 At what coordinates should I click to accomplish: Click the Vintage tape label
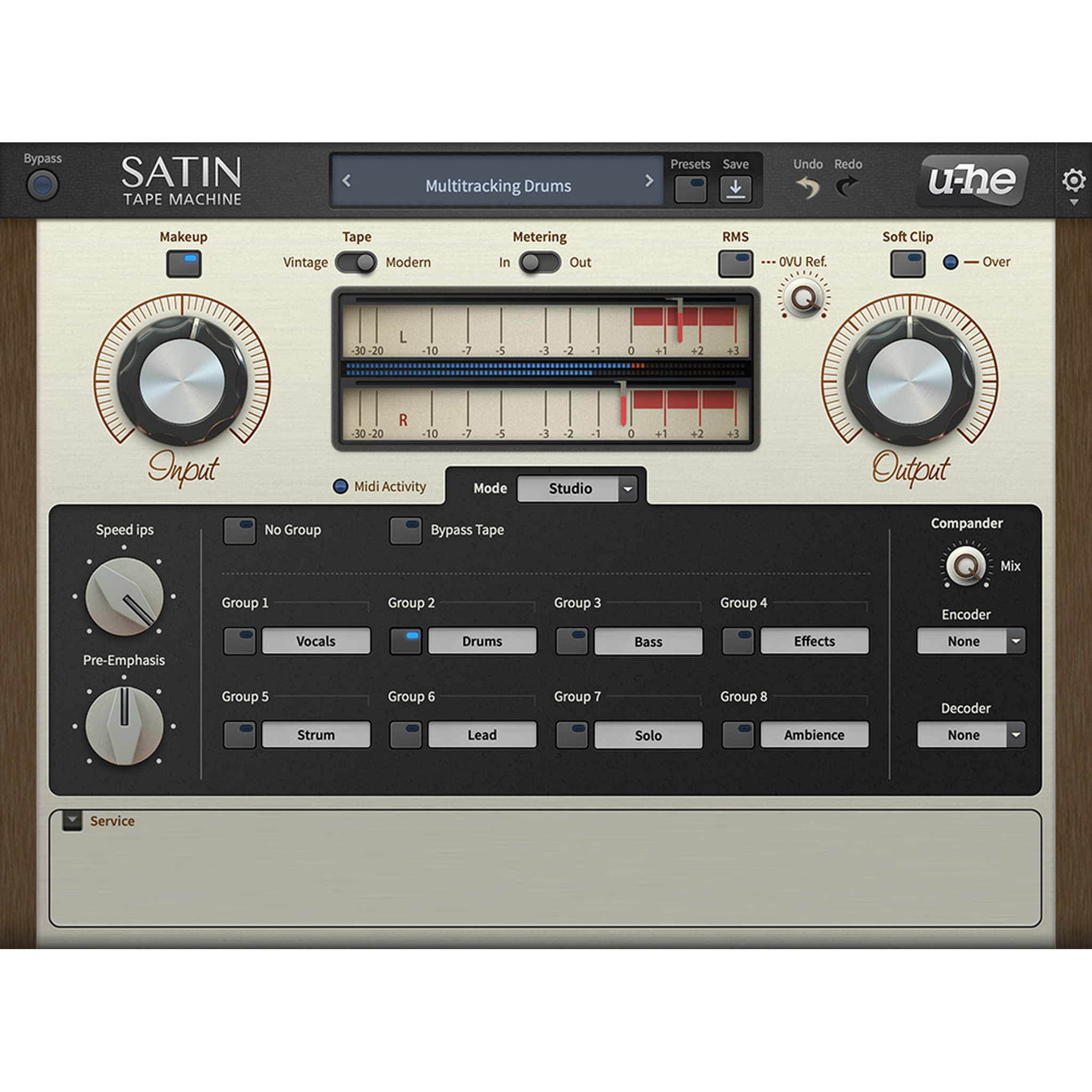305,263
